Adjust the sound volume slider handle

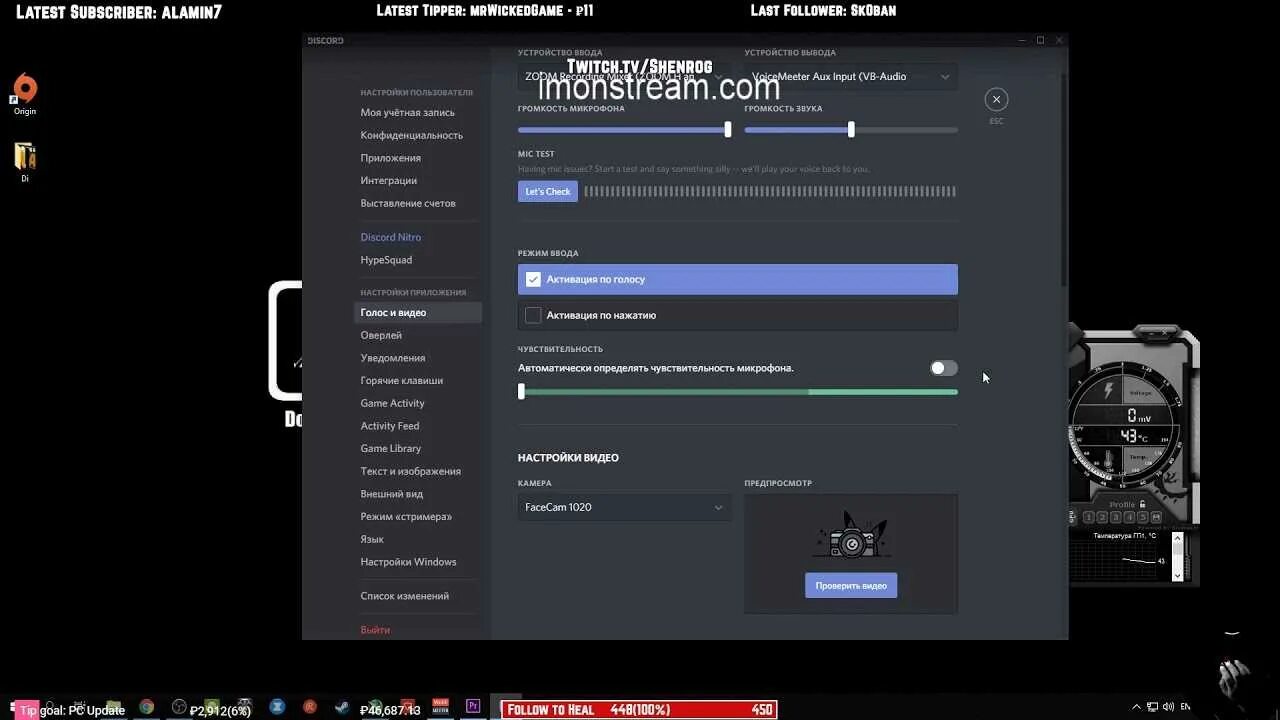coord(852,130)
